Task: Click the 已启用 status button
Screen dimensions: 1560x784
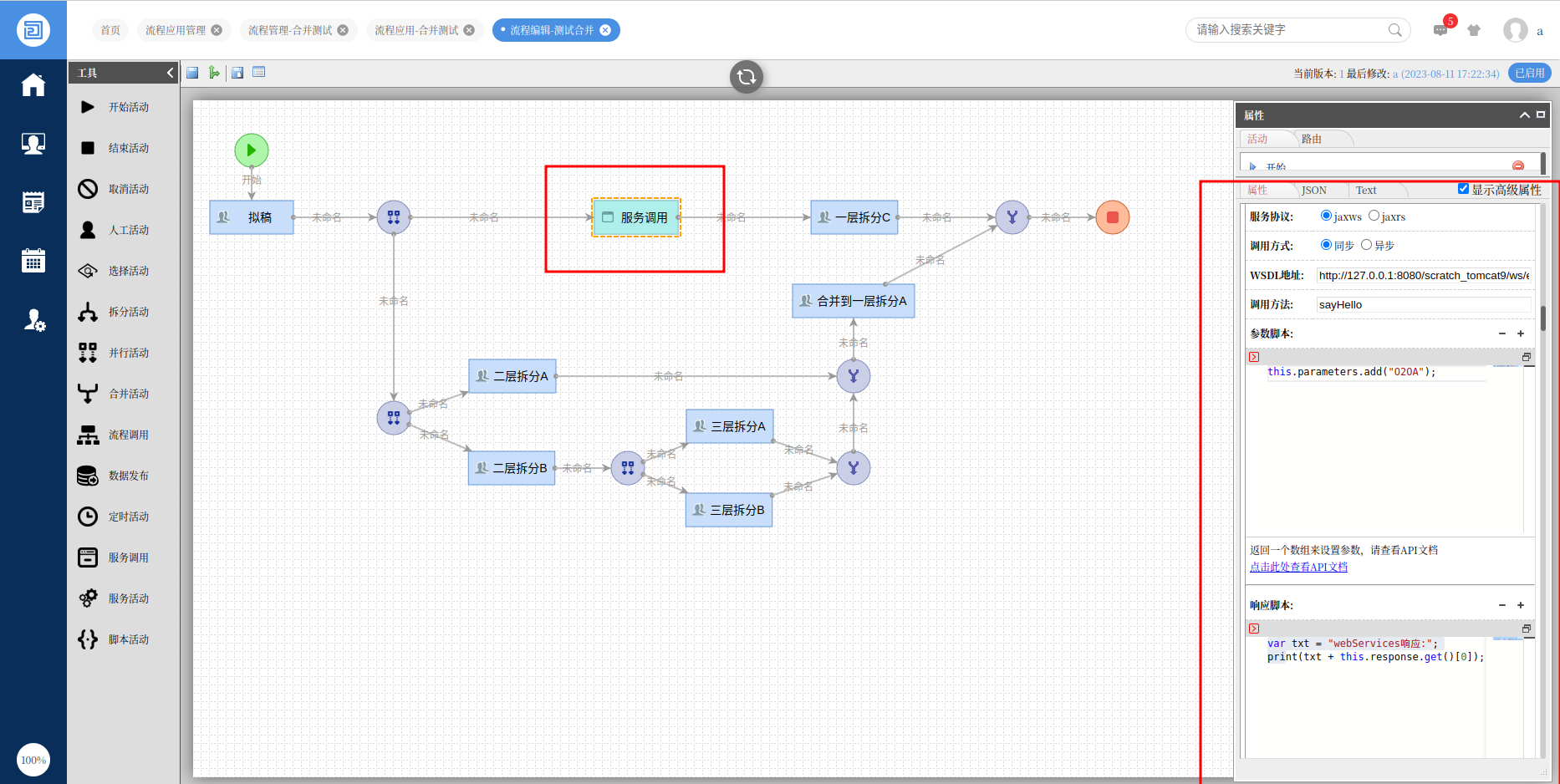Action: (1530, 73)
